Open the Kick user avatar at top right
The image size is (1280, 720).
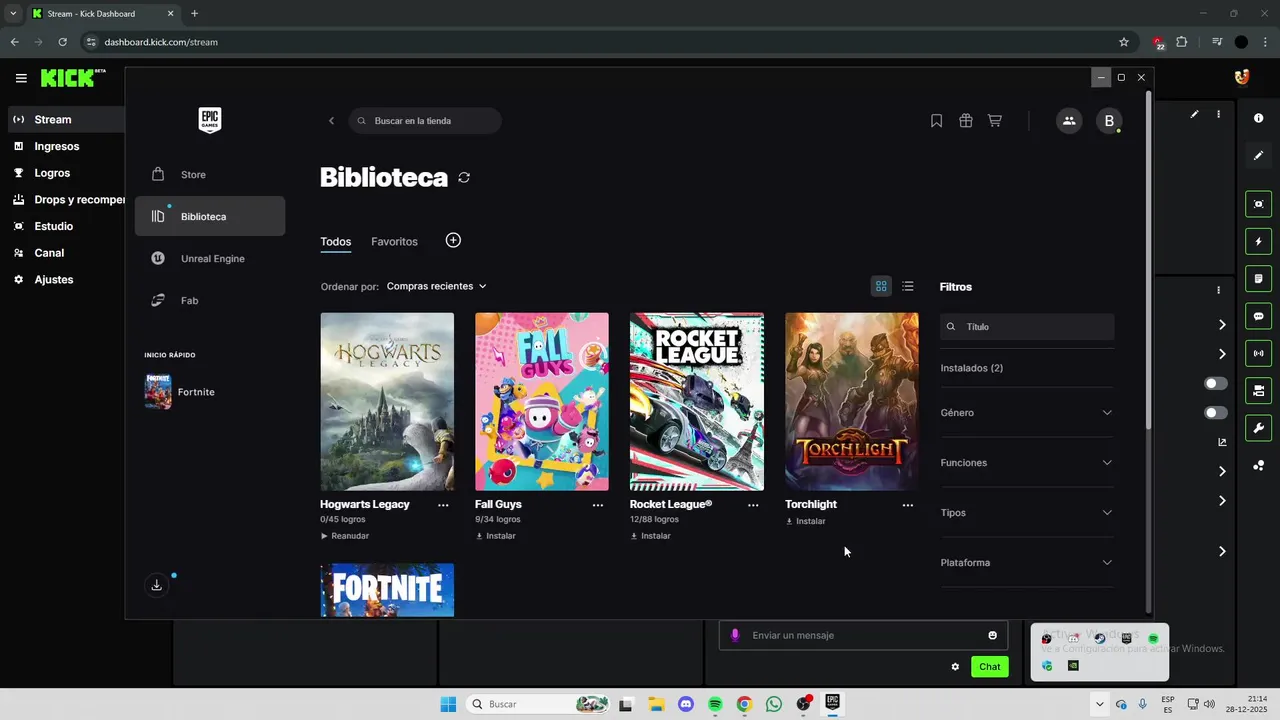point(1242,77)
